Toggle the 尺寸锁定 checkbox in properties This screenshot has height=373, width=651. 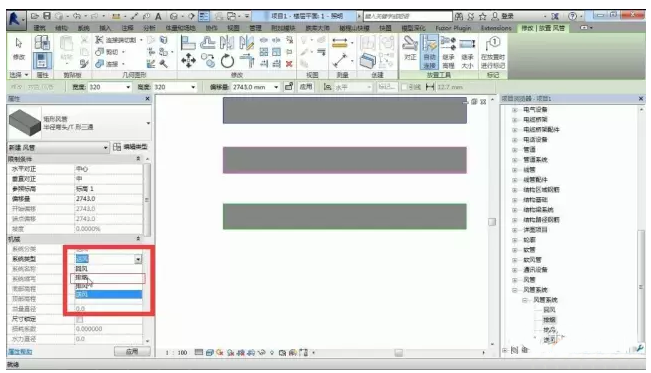[x=79, y=319]
